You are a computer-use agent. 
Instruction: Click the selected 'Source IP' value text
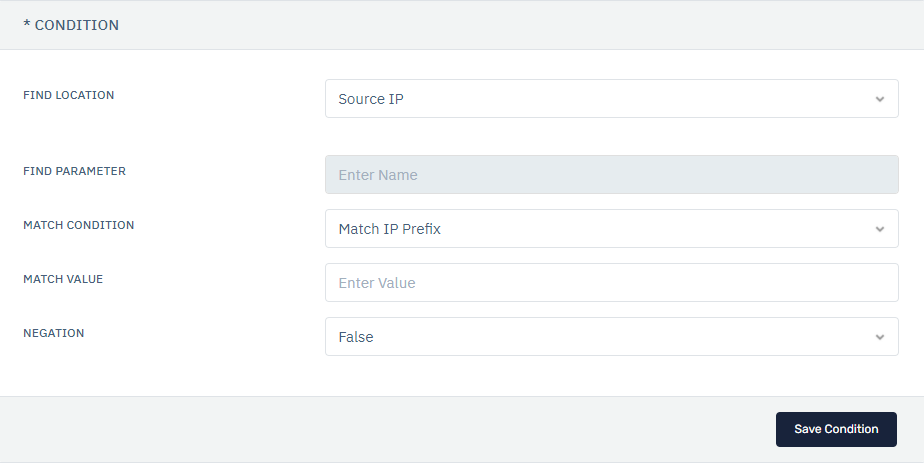click(371, 99)
